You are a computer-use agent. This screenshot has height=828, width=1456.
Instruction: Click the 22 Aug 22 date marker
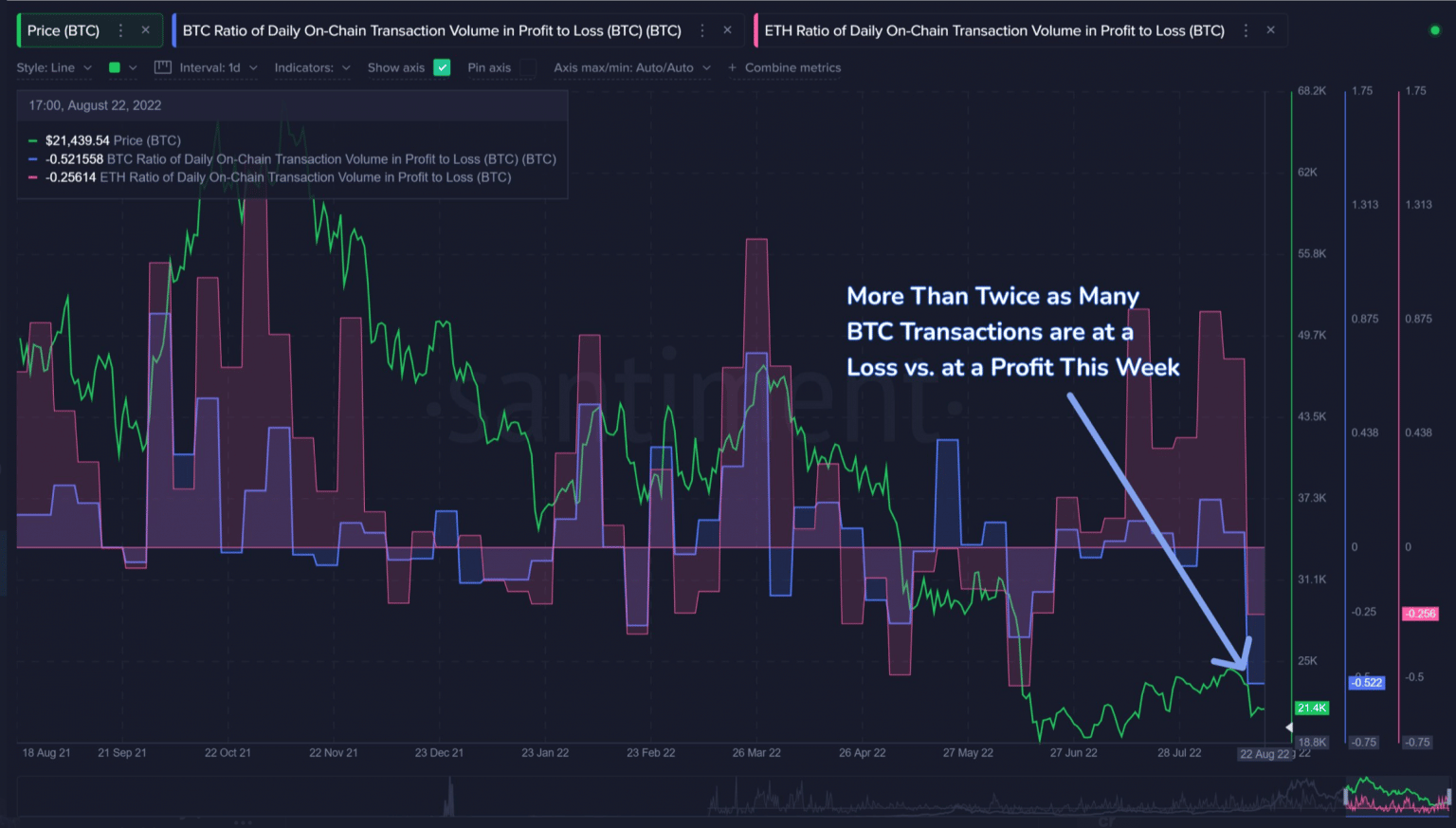1265,754
